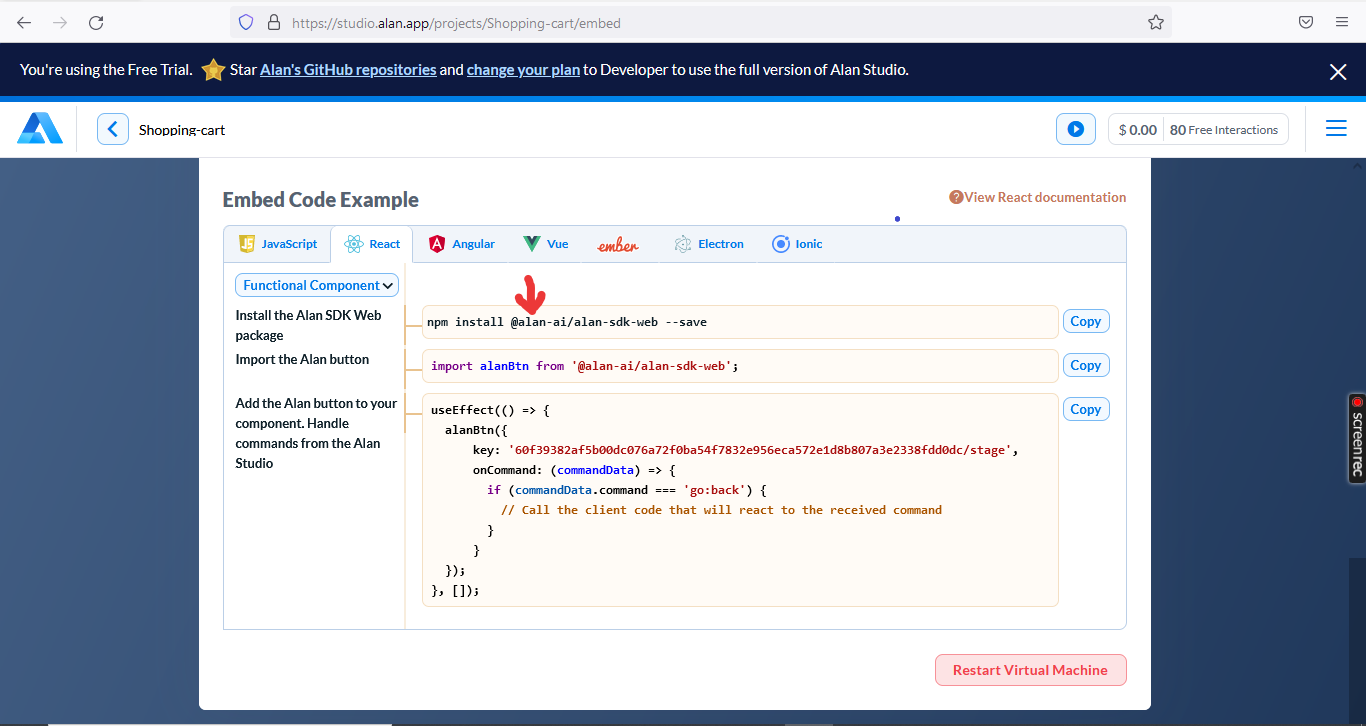Reload the page with the refresh icon
This screenshot has width=1366, height=726.
[x=96, y=22]
